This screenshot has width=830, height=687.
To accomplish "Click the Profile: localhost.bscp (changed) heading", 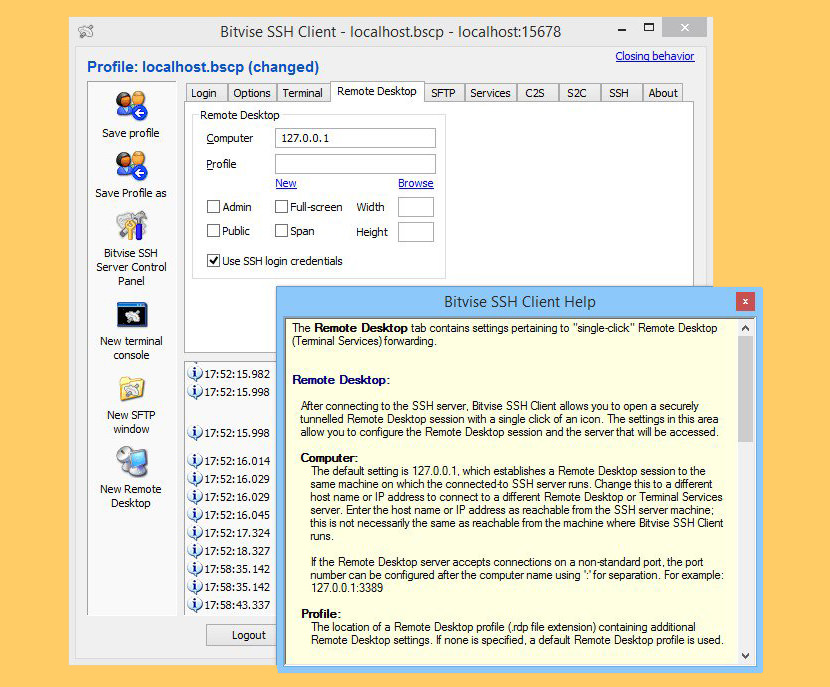I will [203, 67].
